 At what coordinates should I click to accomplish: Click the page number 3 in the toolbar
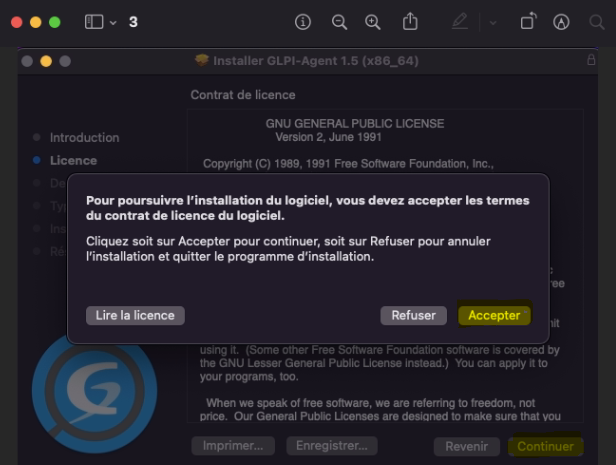(x=133, y=22)
